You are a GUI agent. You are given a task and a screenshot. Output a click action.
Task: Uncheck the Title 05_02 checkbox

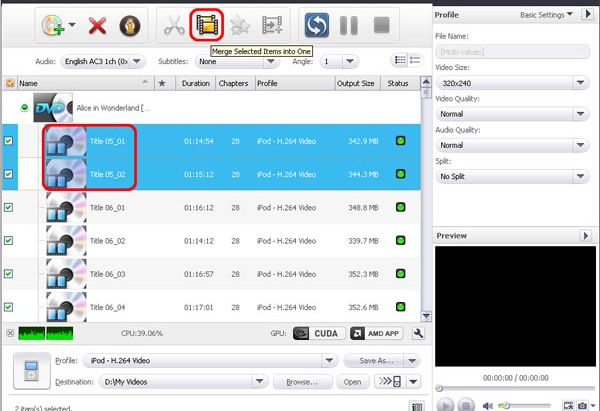(8, 174)
